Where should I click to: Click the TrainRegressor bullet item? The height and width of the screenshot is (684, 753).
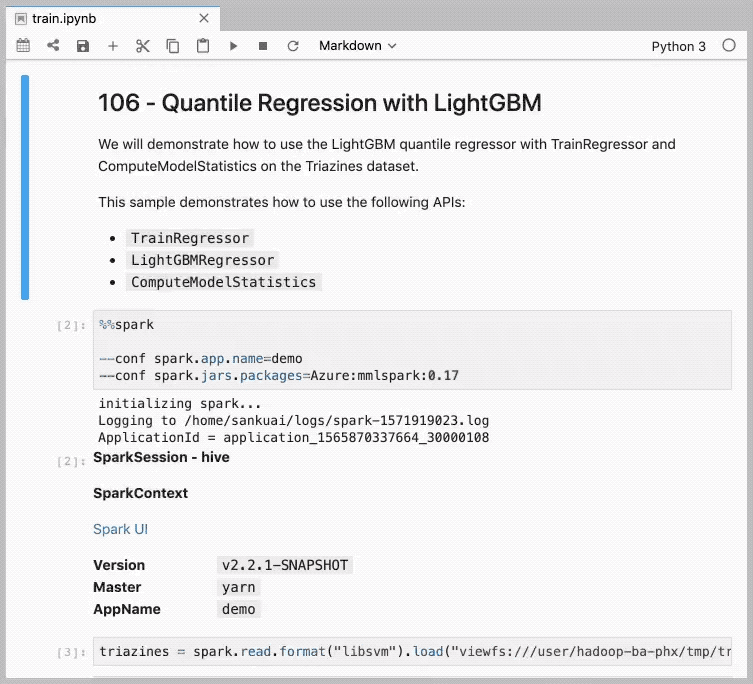(190, 238)
